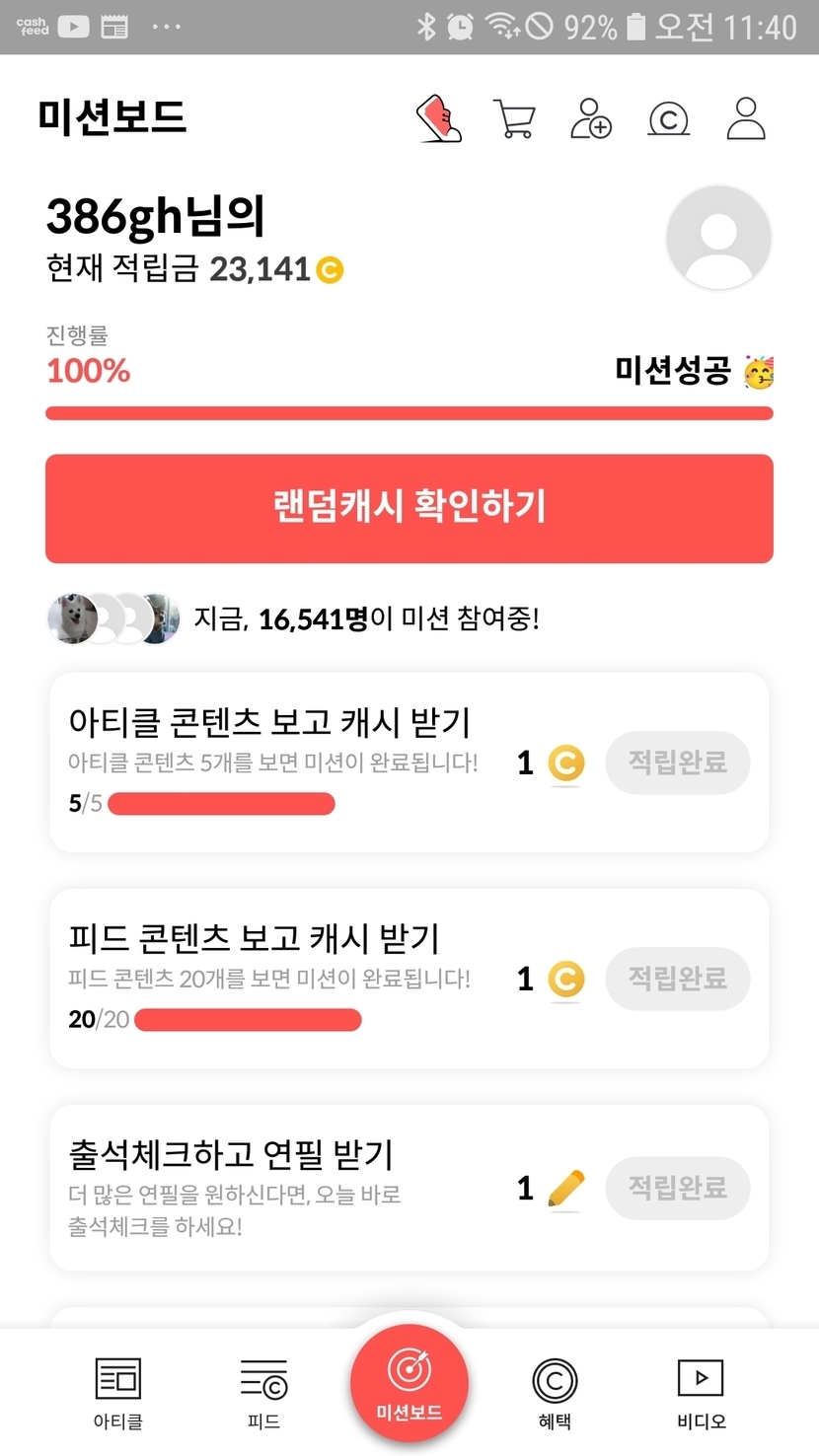This screenshot has height=1456, width=819.
Task: Click the 100% mission progress bar
Action: tap(409, 413)
